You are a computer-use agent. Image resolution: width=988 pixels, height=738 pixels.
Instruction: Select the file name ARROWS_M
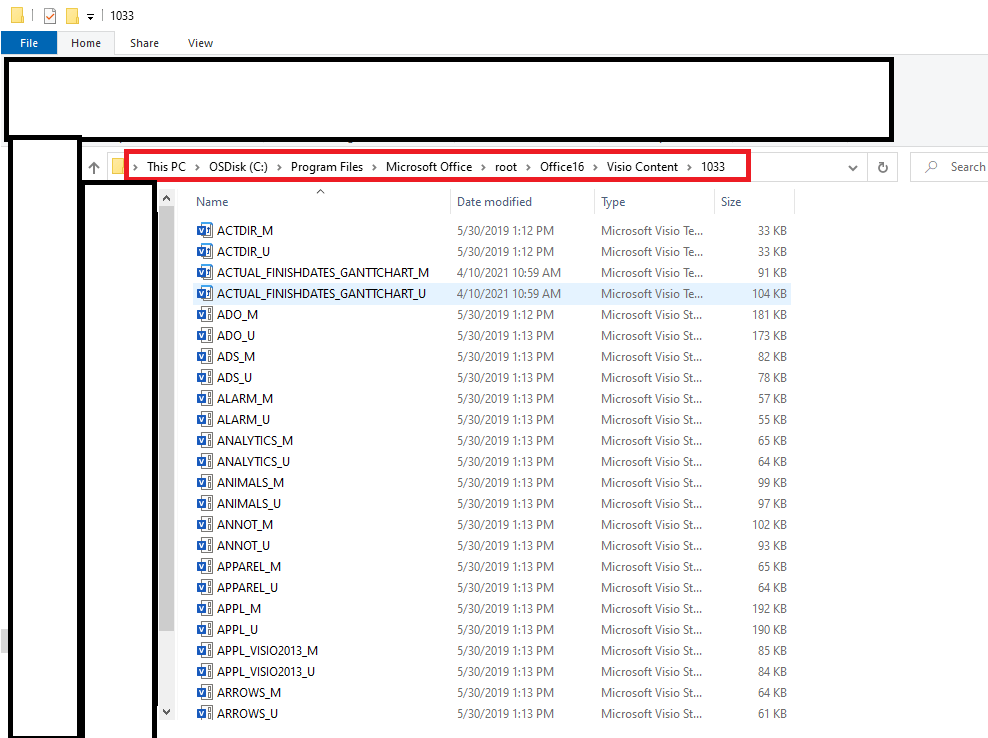click(249, 693)
